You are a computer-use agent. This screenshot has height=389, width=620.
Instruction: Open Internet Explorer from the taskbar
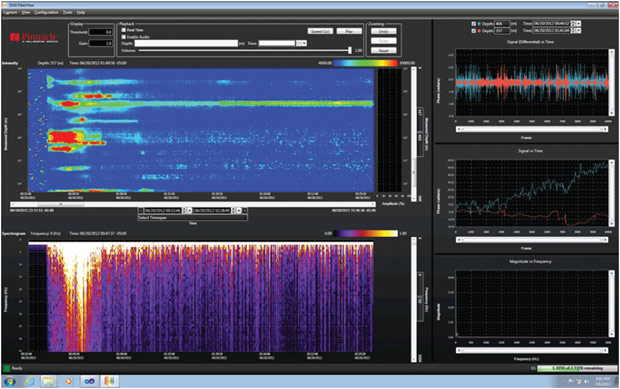pos(30,381)
